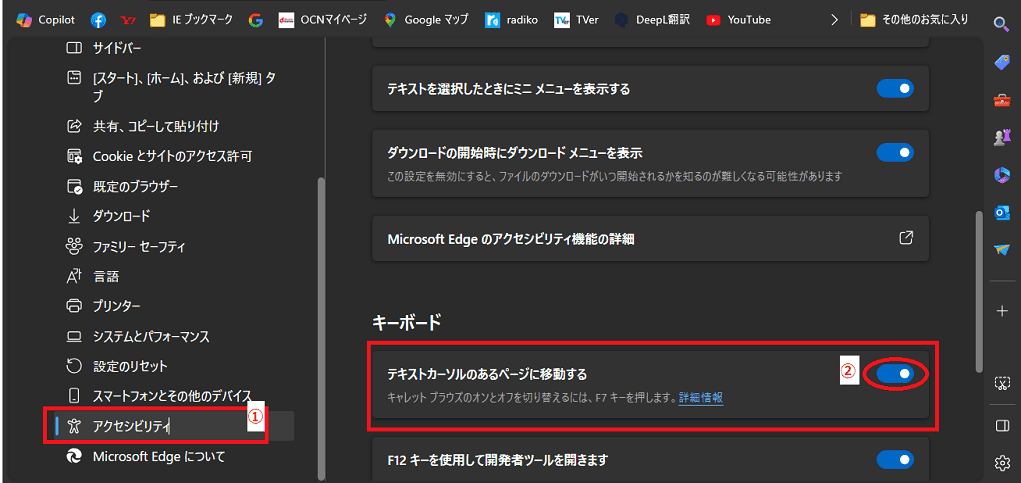The height and width of the screenshot is (483, 1021).
Task: Expand the bookmarks bar overflow chevron
Action: tap(834, 19)
